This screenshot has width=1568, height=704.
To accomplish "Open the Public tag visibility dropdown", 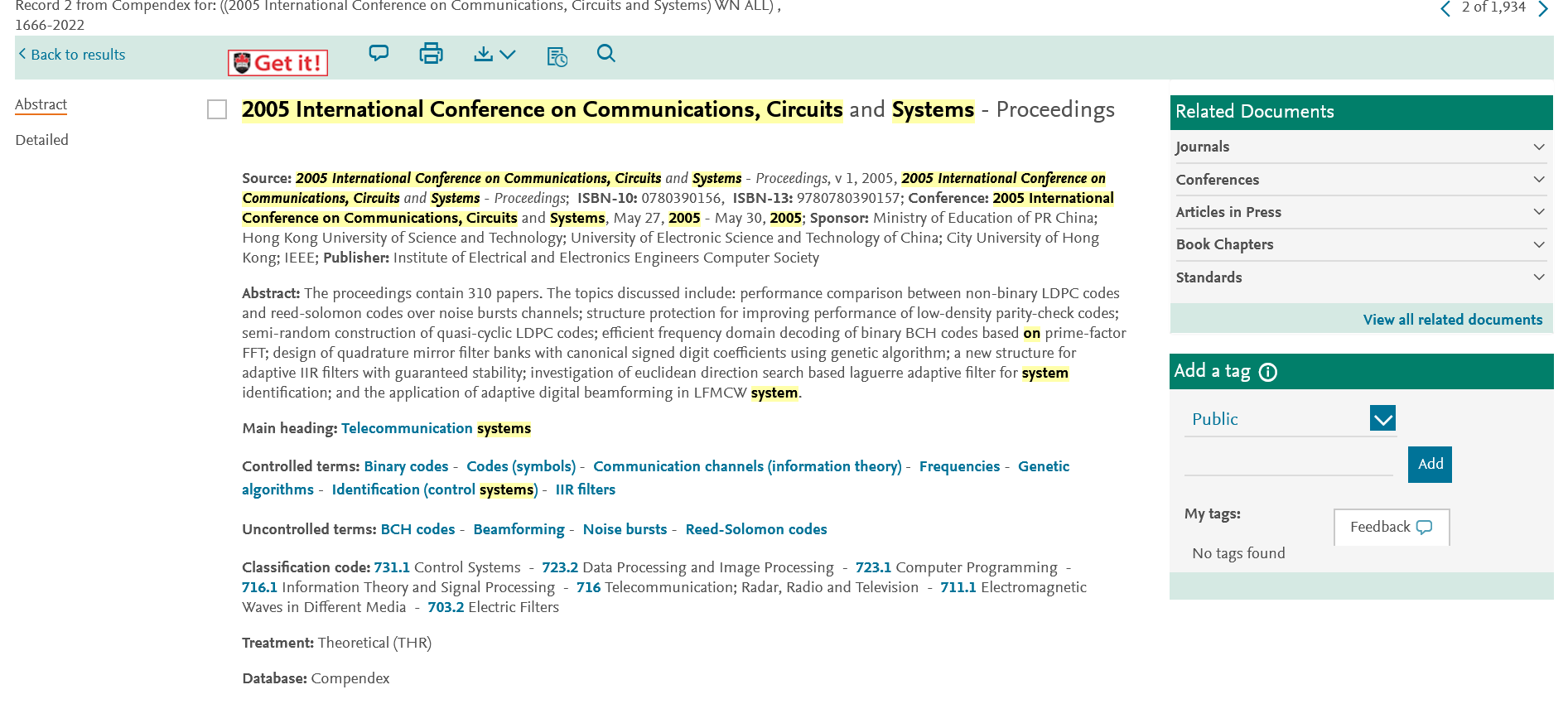I will coord(1291,419).
